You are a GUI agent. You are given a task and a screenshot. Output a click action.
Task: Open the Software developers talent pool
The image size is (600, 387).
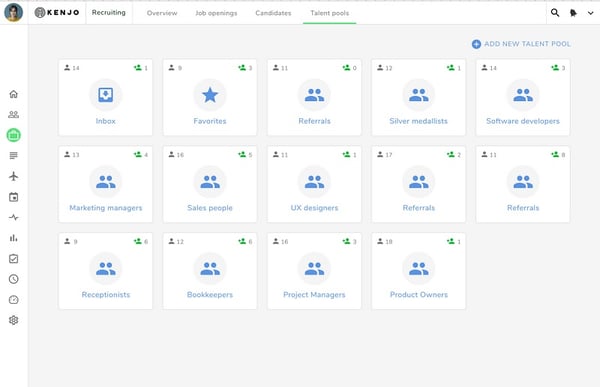pos(523,97)
